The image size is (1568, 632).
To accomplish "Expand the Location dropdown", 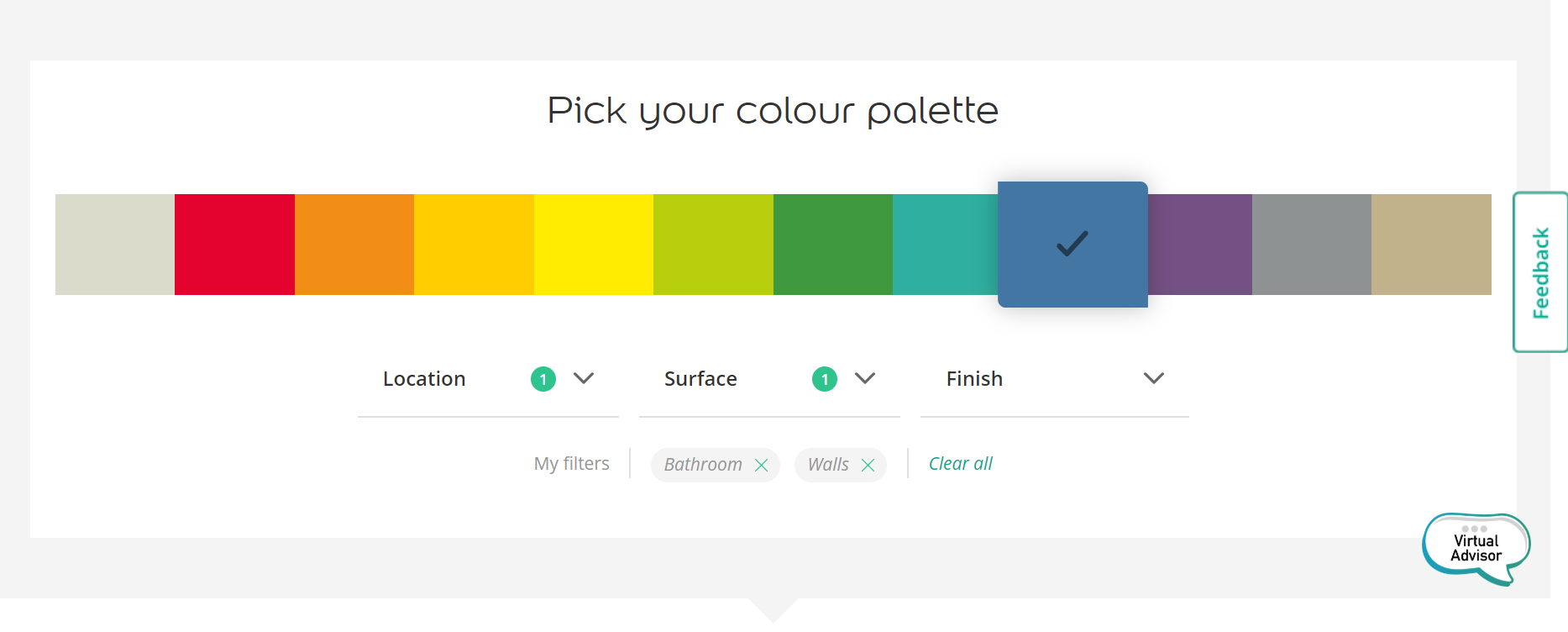I will pos(584,378).
